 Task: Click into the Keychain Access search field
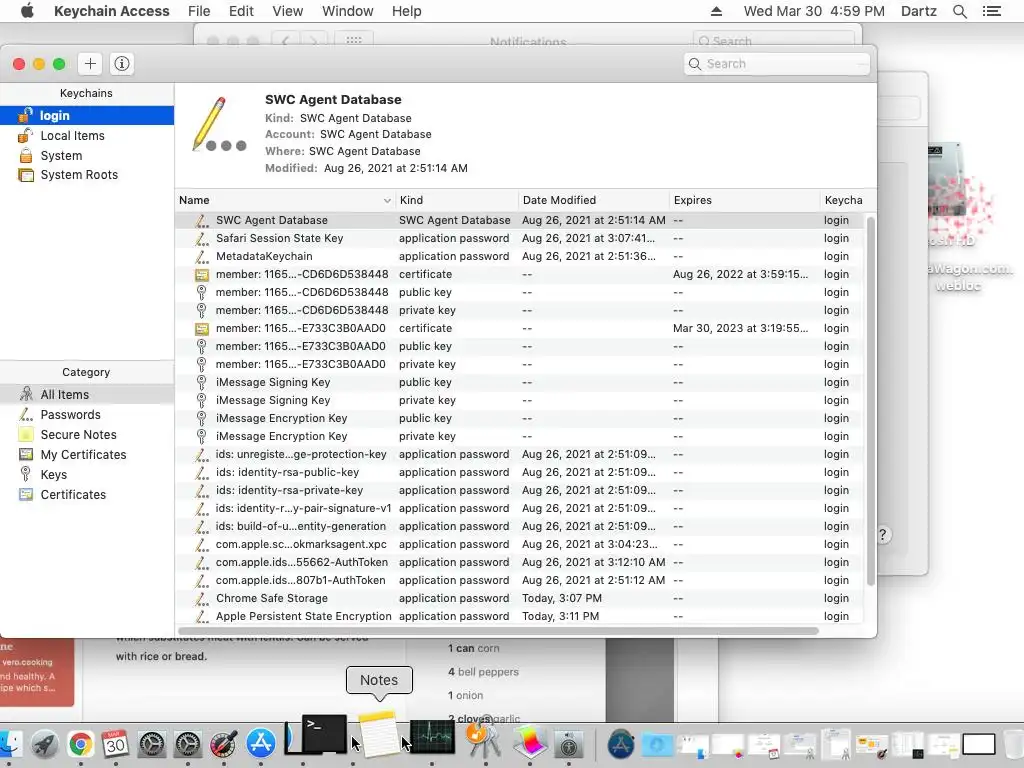pos(777,64)
